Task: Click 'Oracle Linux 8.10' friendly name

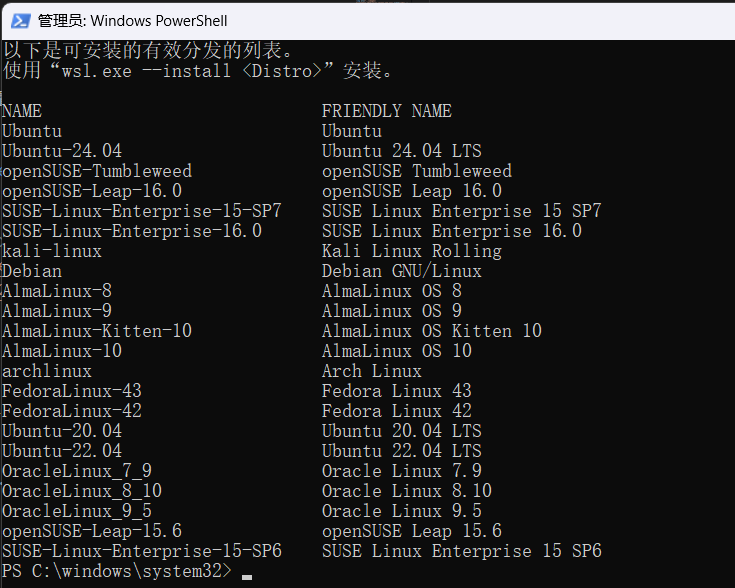Action: [407, 491]
